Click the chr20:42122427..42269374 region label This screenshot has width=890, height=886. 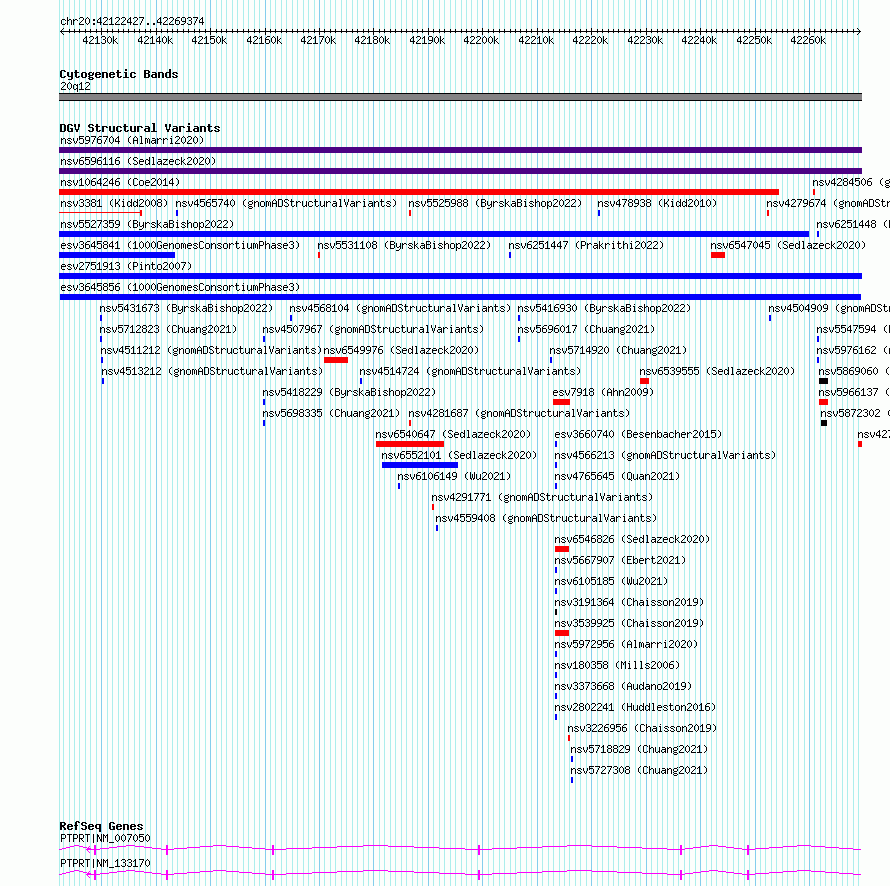pyautogui.click(x=132, y=21)
